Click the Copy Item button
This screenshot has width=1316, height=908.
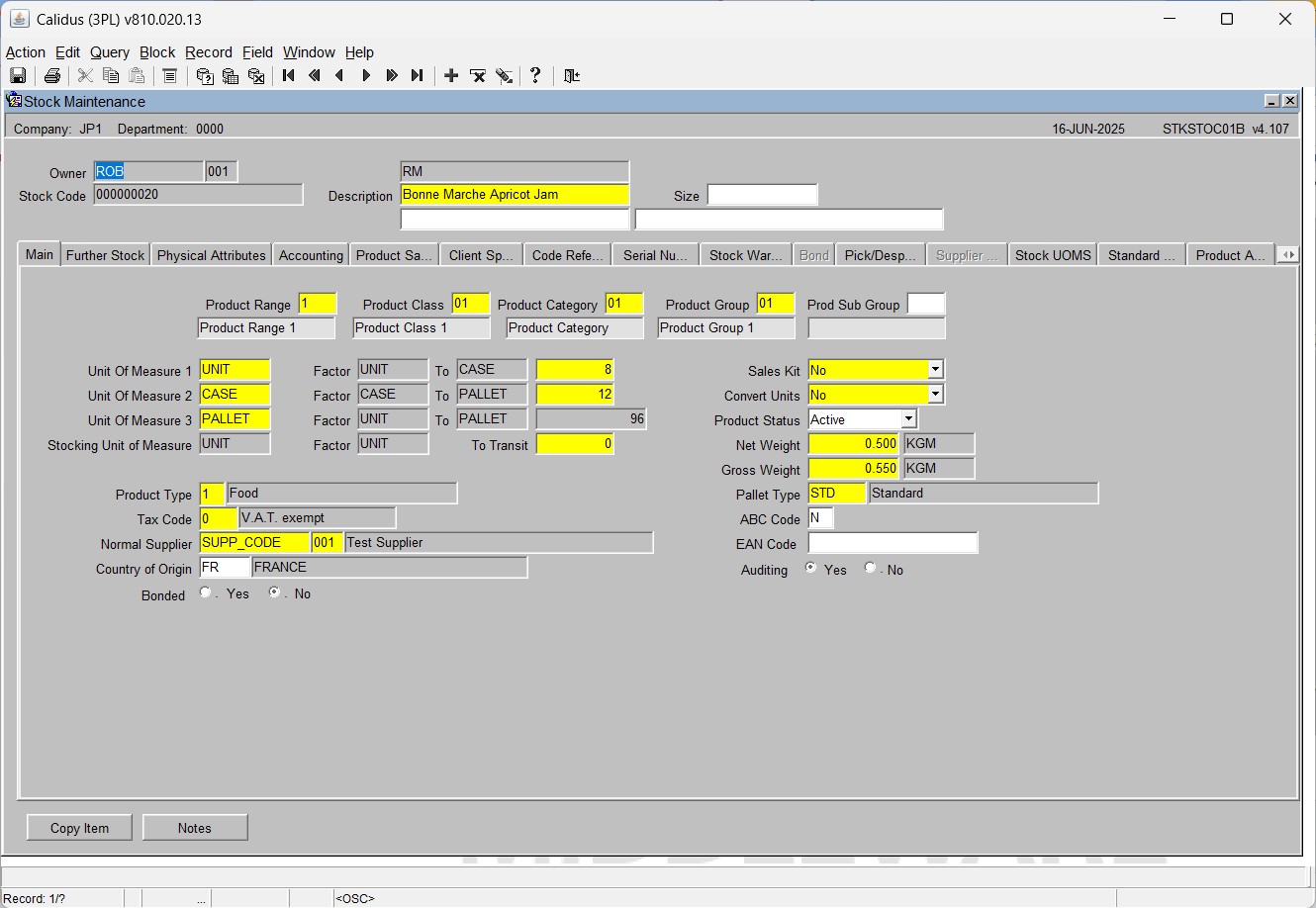[79, 828]
